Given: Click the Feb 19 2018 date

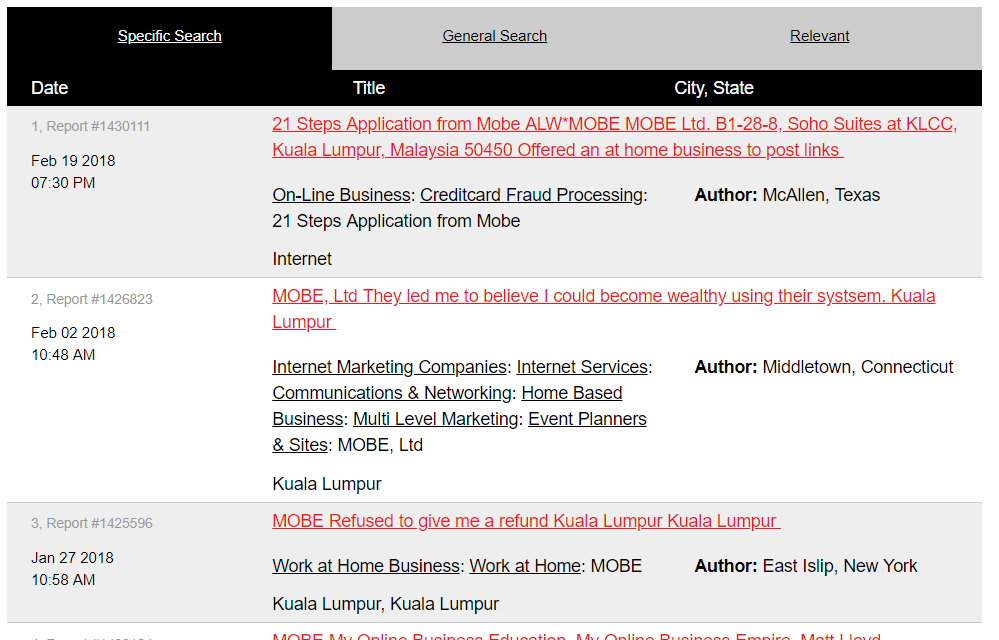Looking at the screenshot, I should pos(73,160).
